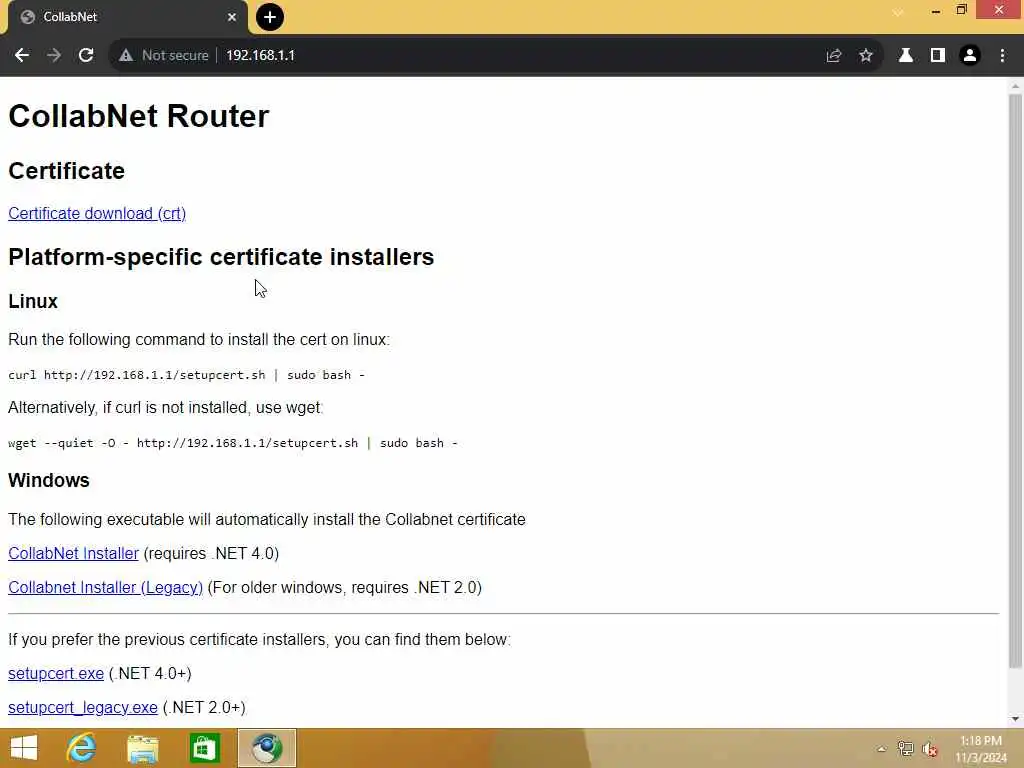
Task: Share this page using the share icon
Action: point(833,56)
